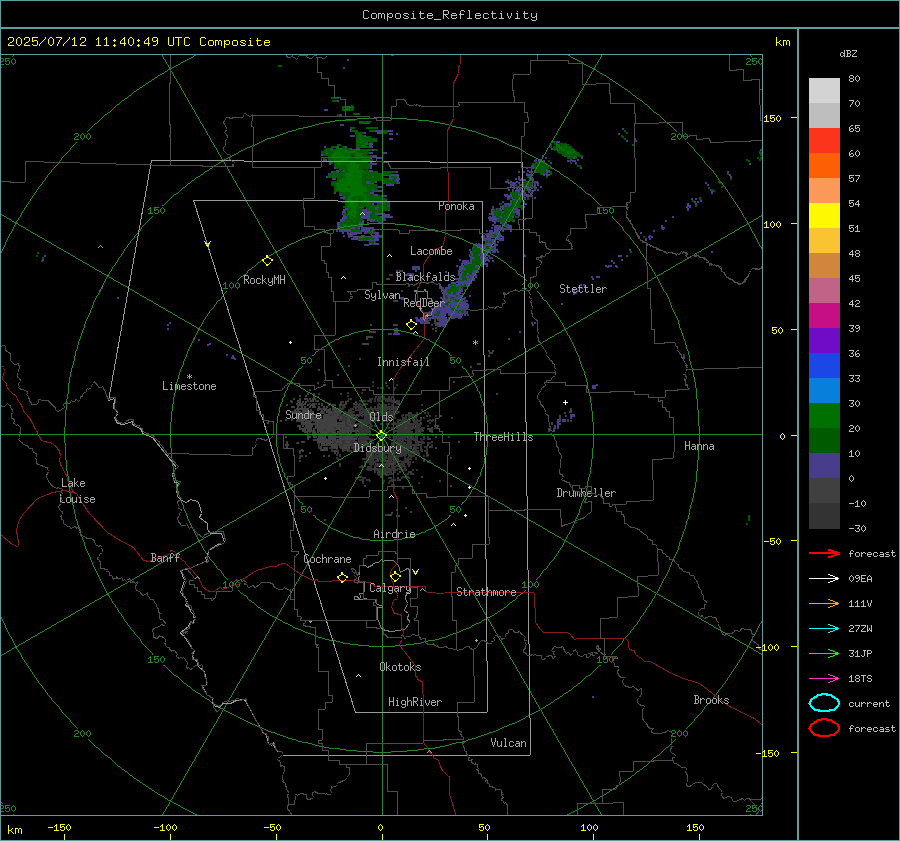This screenshot has width=900, height=841.
Task: Click the yellow diamond marker near RockyMH
Action: click(x=267, y=261)
